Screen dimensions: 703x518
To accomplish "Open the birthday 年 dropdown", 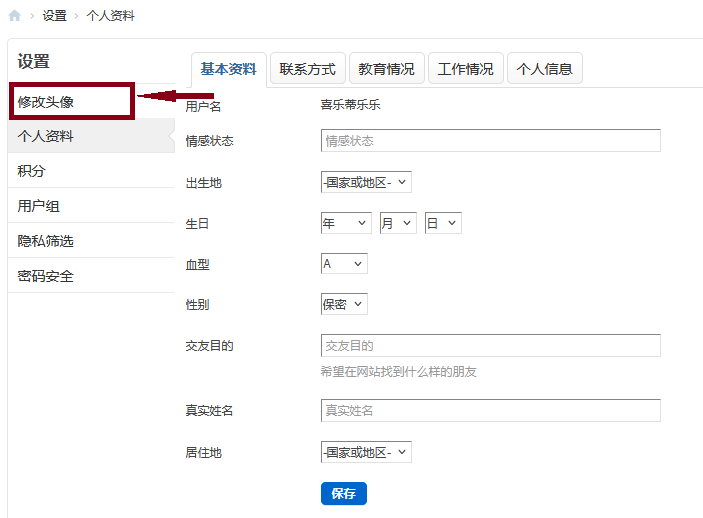I will 346,223.
